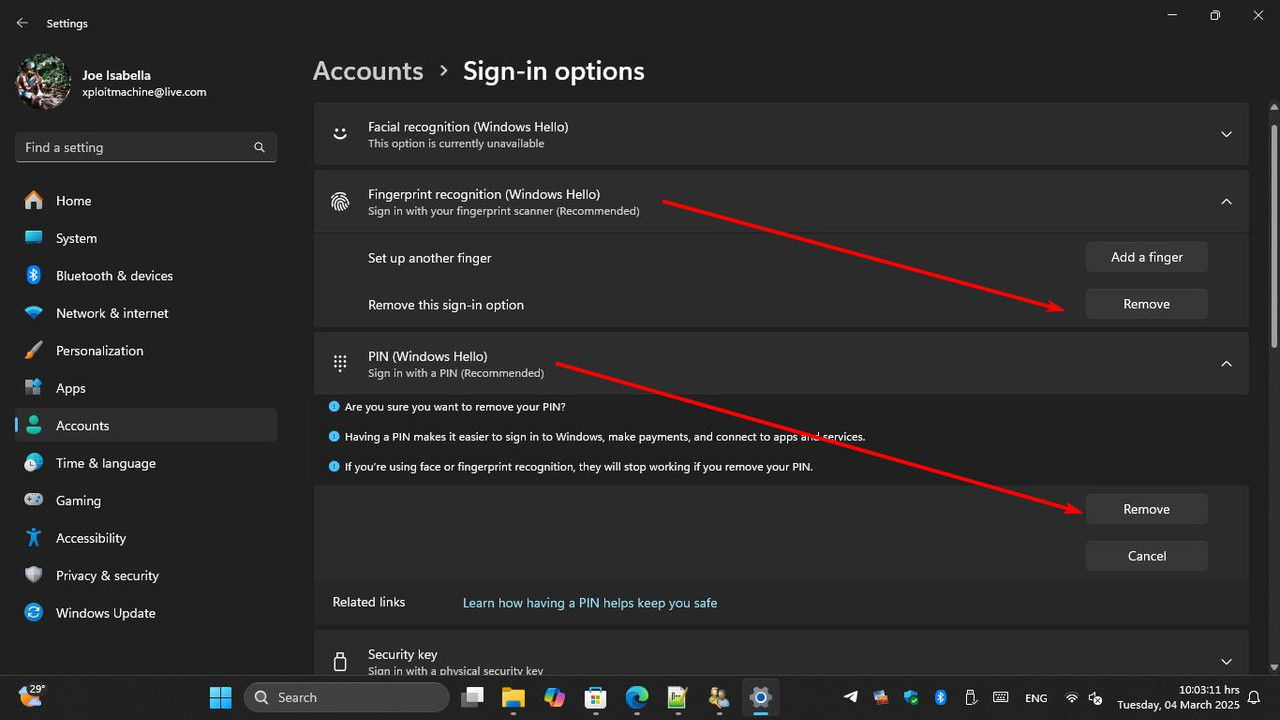This screenshot has height=720, width=1280.
Task: Click the taskbar Search box
Action: click(346, 697)
